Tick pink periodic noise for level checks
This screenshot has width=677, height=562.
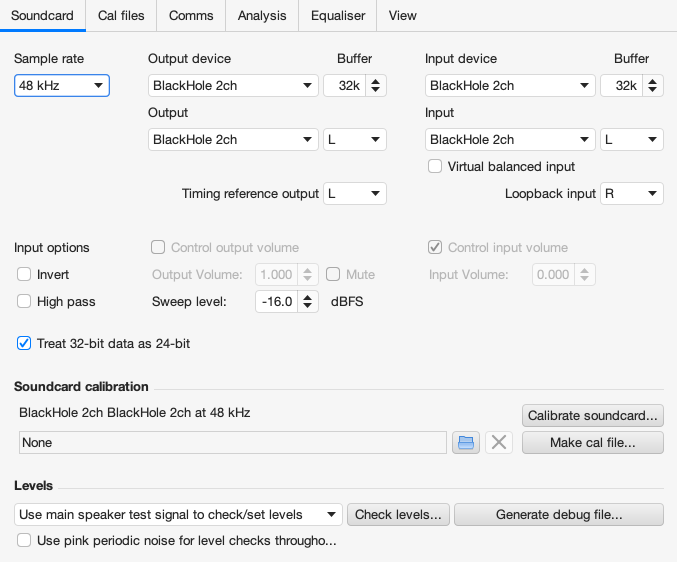pyautogui.click(x=24, y=541)
